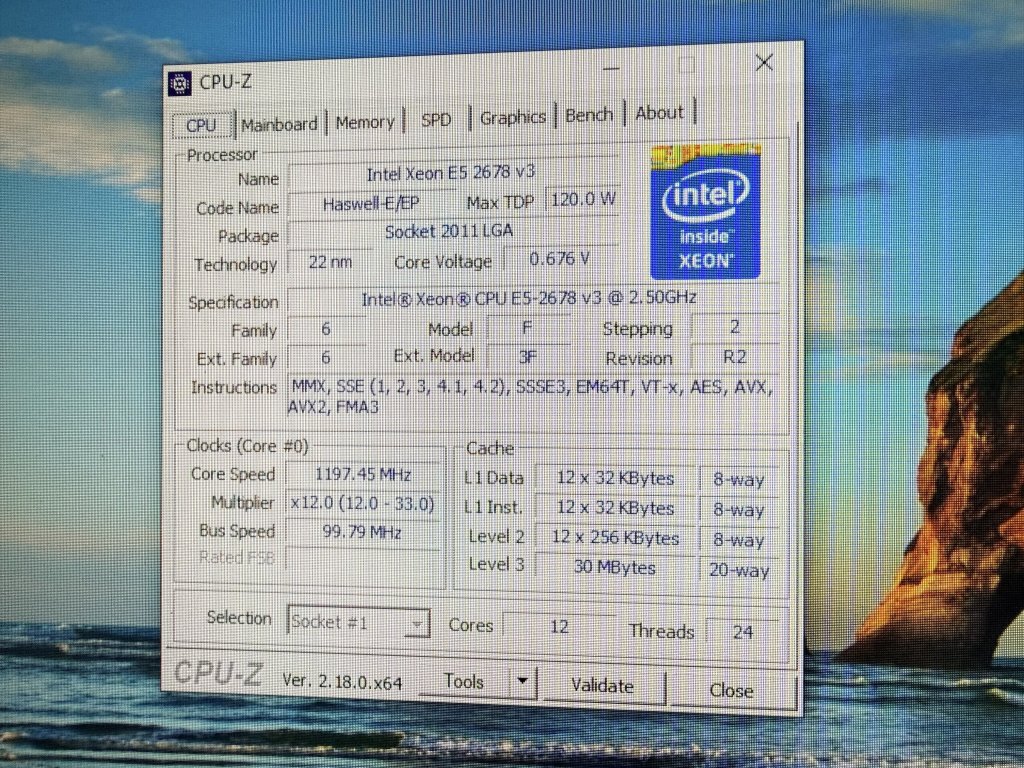The image size is (1024, 768).
Task: Click the Stepping value '2'
Action: point(735,327)
